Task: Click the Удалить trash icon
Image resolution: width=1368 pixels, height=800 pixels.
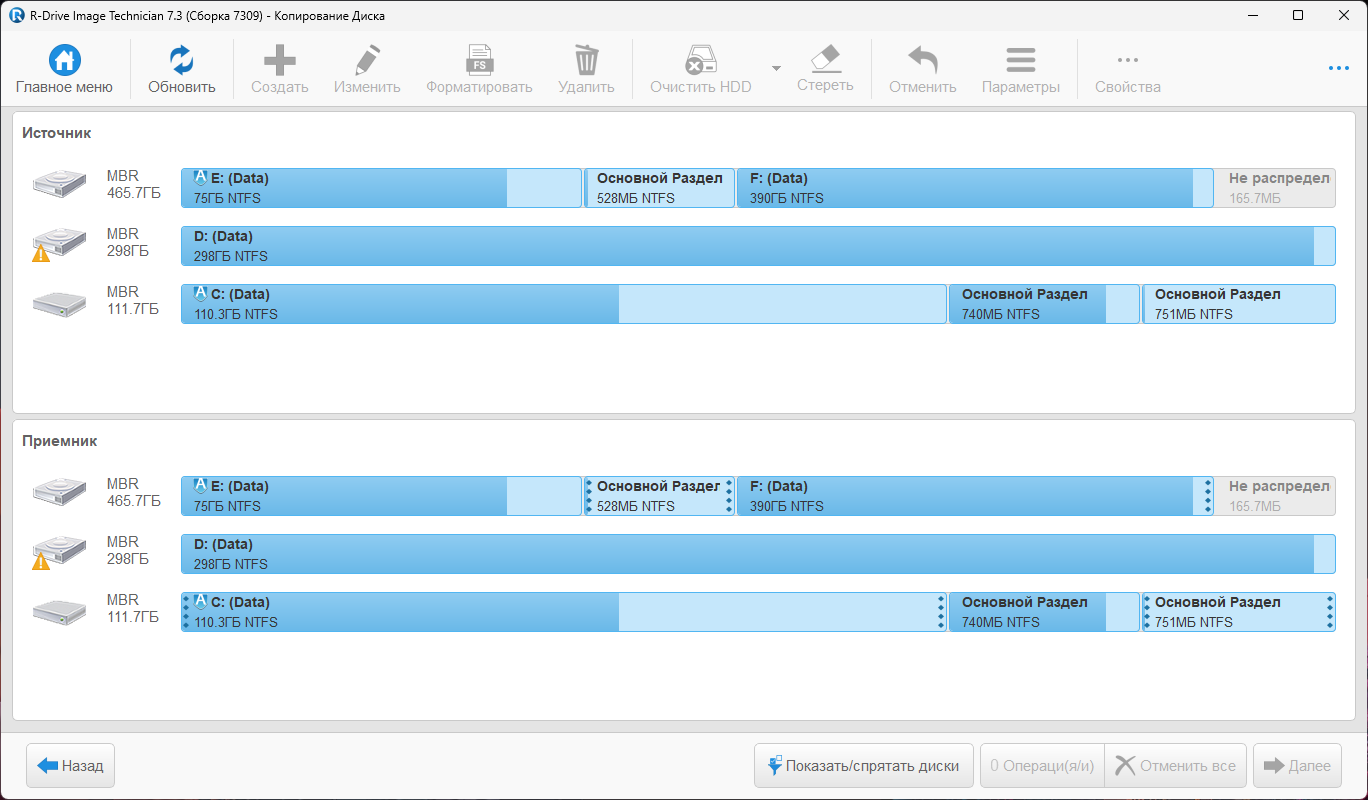Action: click(x=586, y=60)
